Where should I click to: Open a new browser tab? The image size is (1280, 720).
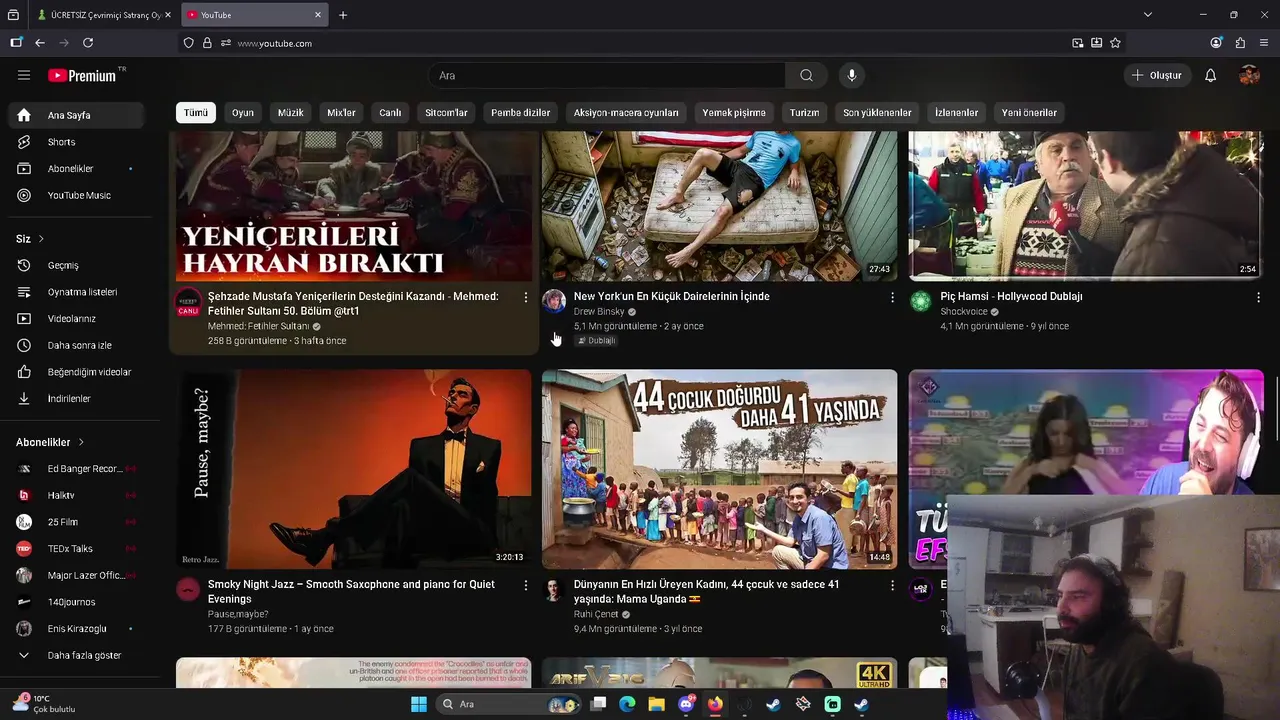[343, 15]
